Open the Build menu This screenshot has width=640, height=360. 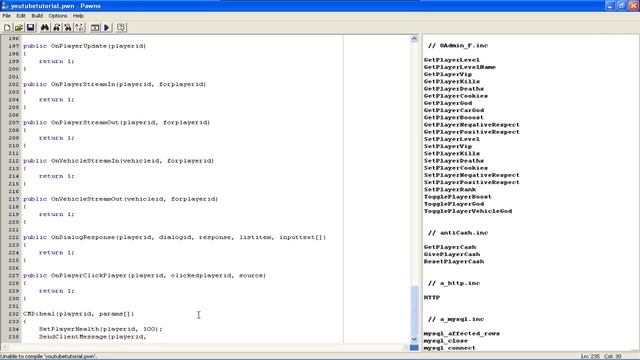pyautogui.click(x=37, y=16)
